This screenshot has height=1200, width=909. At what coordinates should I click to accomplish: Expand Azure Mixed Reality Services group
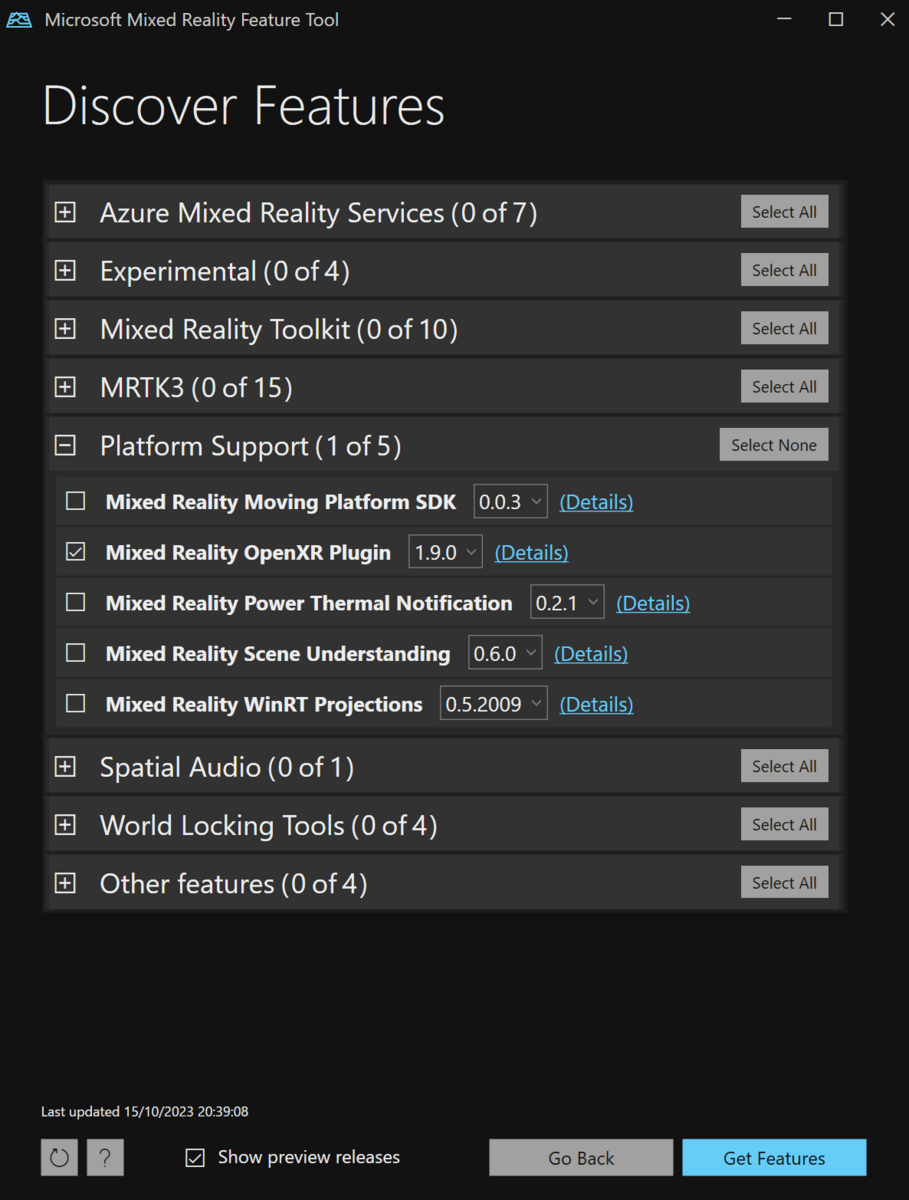coord(65,212)
